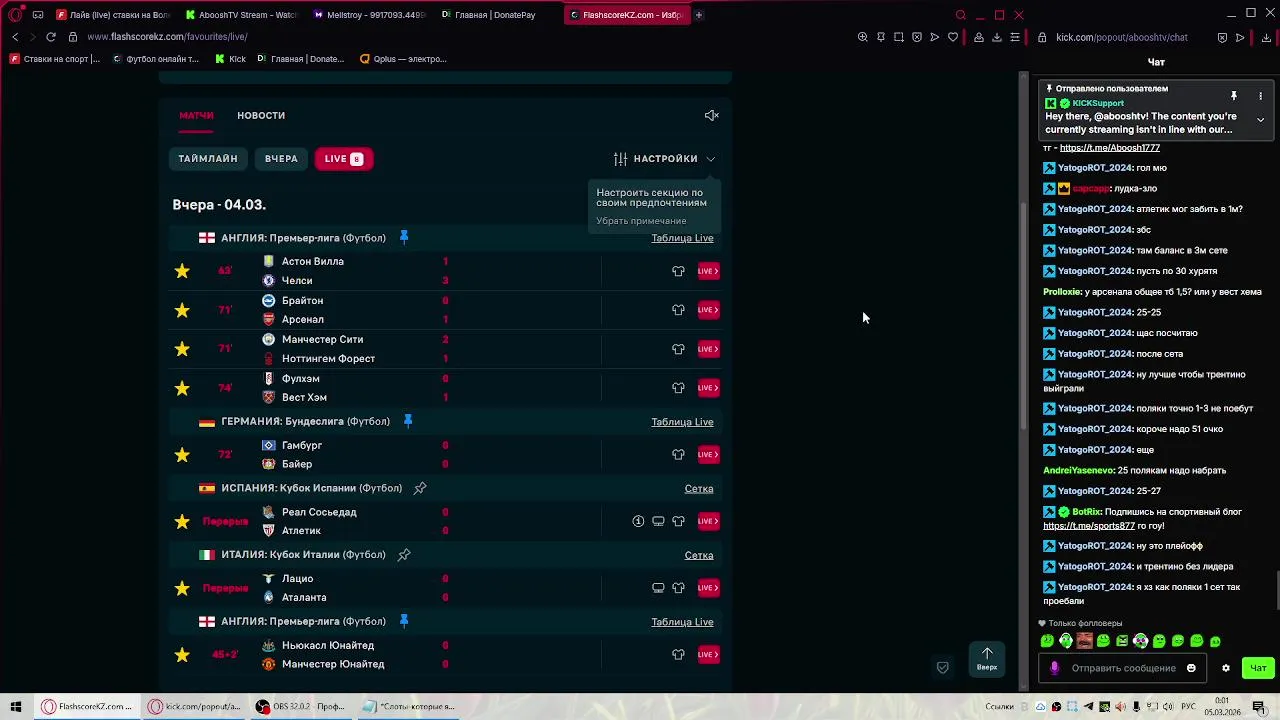Open Таблица Live for Bundesliga

[x=682, y=422]
